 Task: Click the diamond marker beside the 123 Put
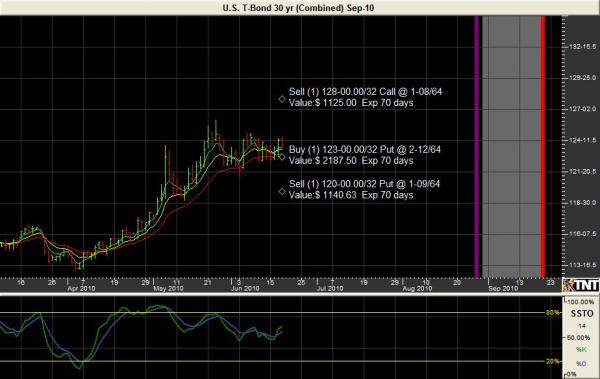[x=282, y=157]
